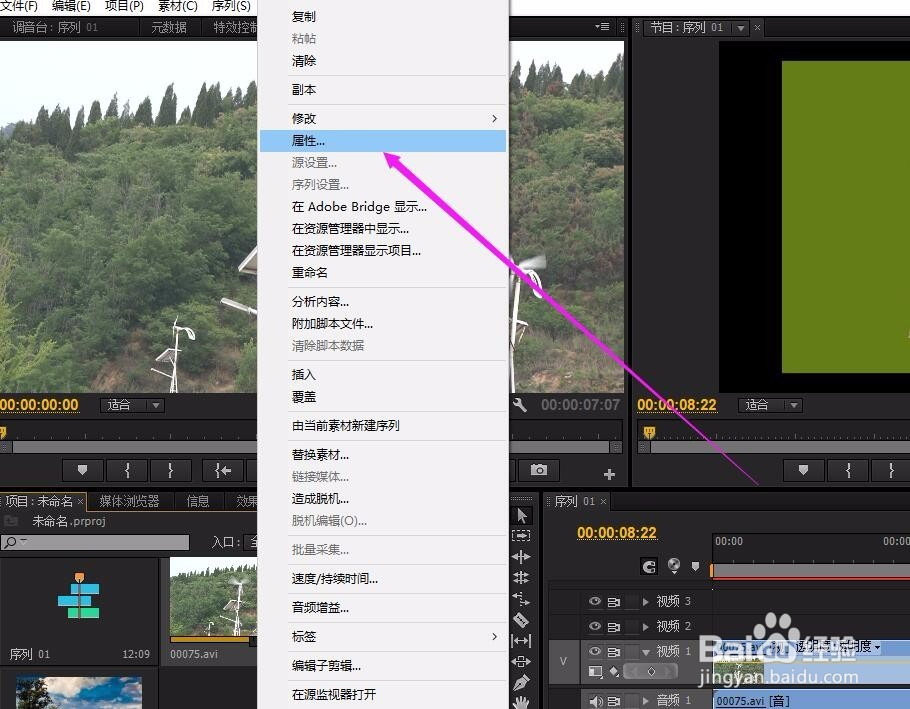
Task: Mute the 音频 1 track speaker
Action: 595,701
